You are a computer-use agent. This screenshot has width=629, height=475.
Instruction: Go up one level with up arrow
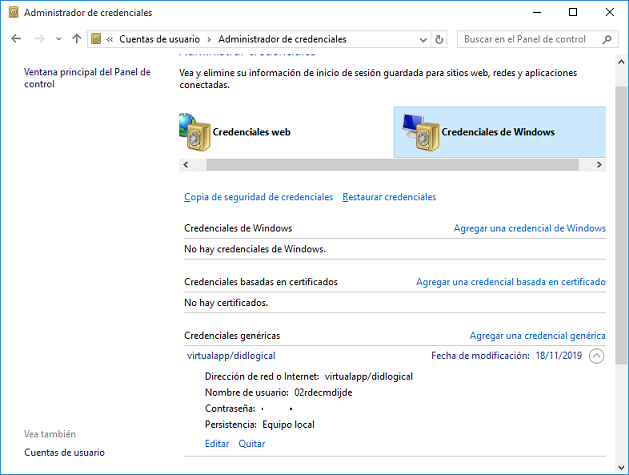[x=76, y=39]
